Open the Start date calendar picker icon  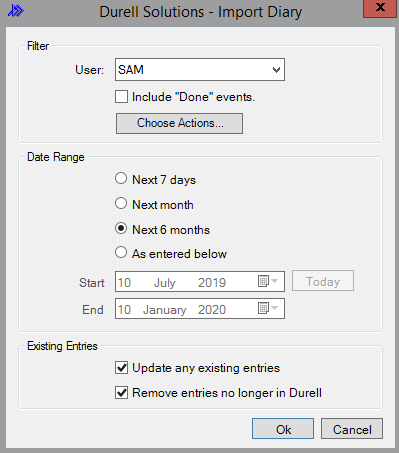click(x=268, y=281)
